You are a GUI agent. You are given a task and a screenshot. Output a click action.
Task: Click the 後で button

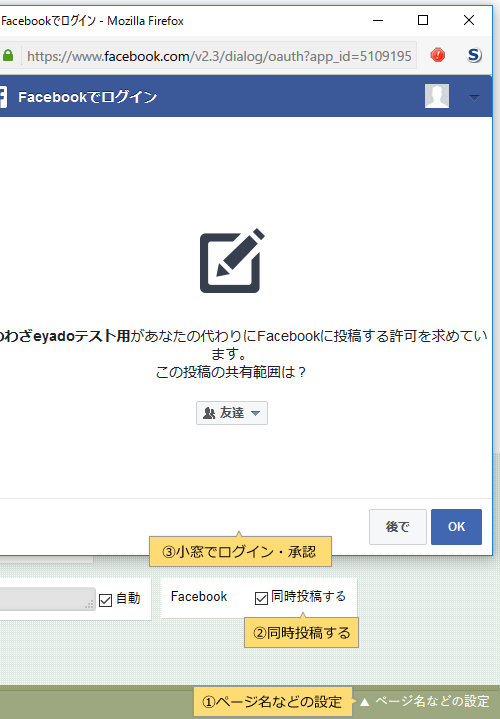tap(398, 526)
